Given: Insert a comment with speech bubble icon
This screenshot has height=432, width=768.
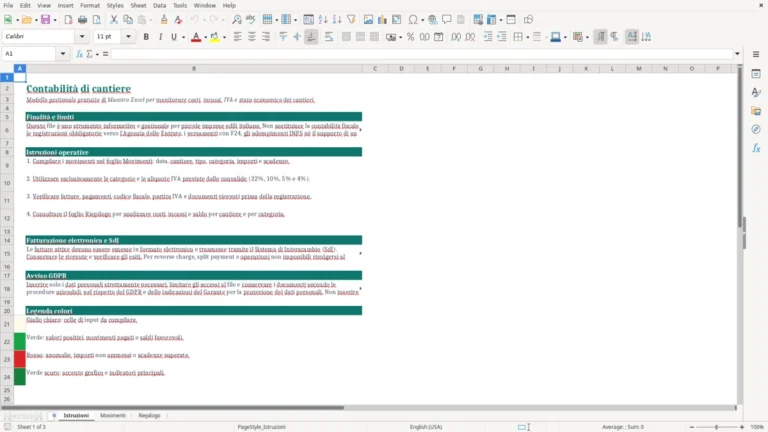Looking at the screenshot, I should click(447, 20).
